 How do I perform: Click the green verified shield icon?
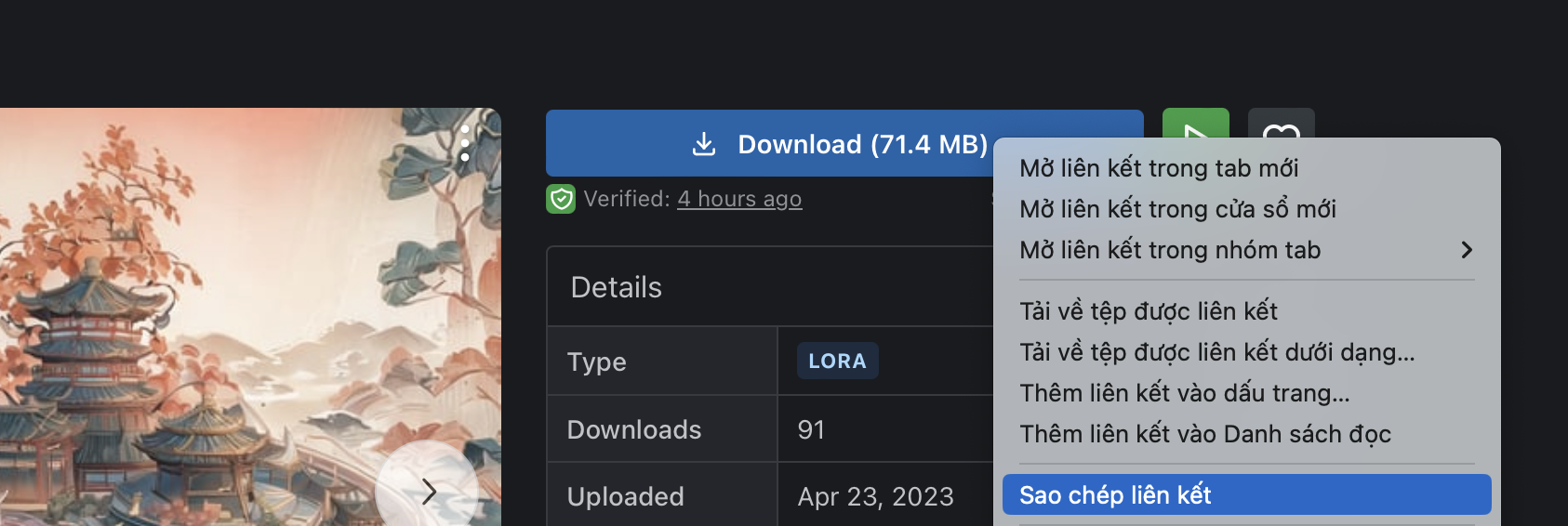tap(561, 199)
